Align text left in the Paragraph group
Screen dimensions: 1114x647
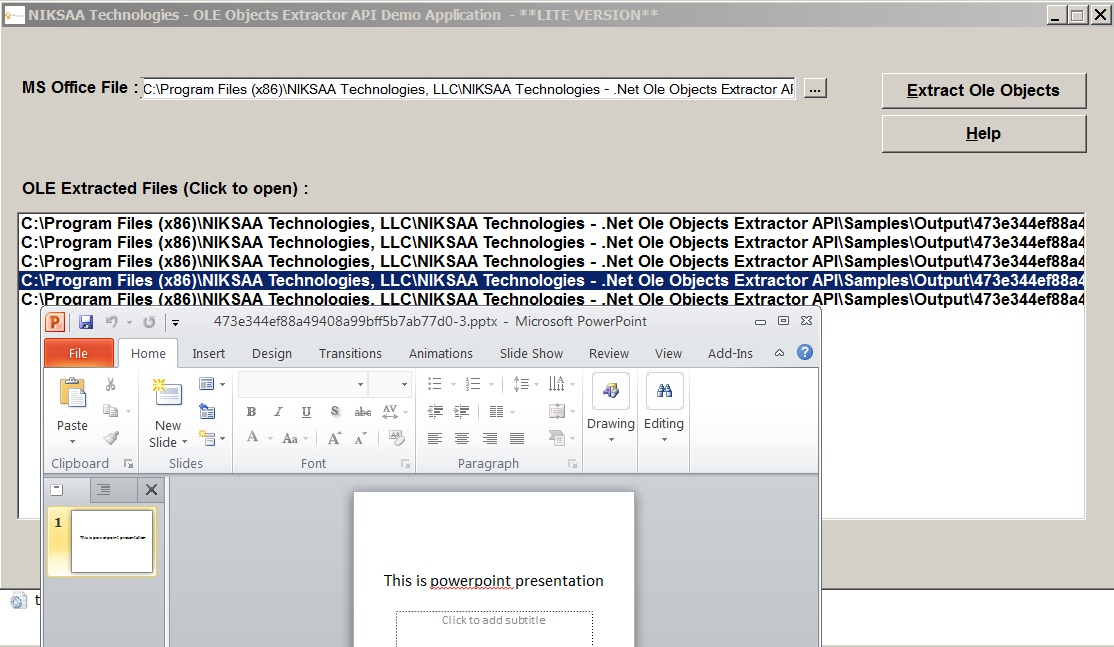[x=435, y=438]
